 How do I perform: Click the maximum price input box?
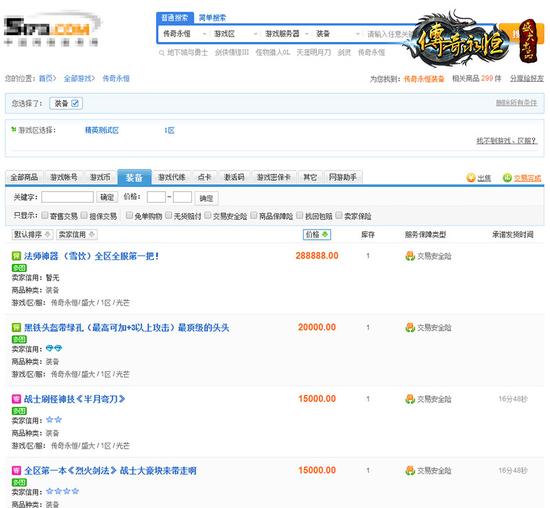tap(182, 197)
